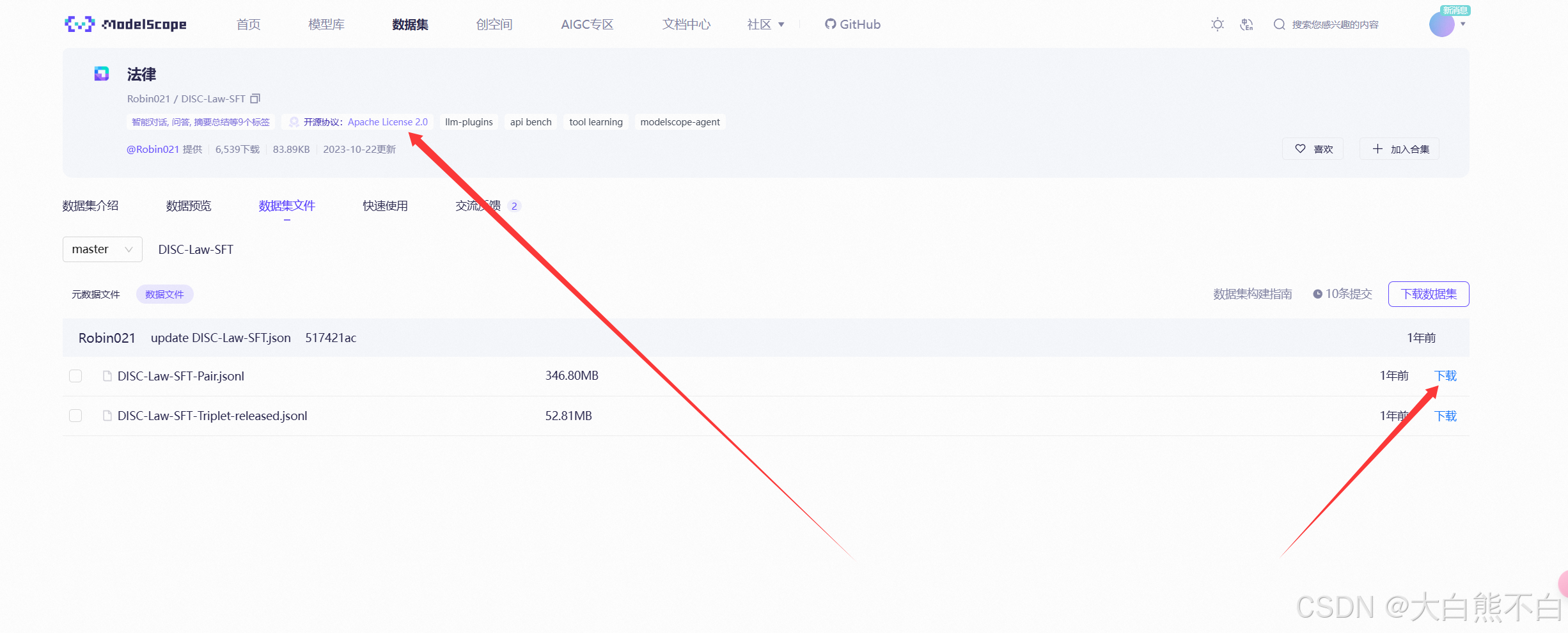1568x633 pixels.
Task: Open file DISC-Law-SFT-Pair.jsonl
Action: coord(181,376)
